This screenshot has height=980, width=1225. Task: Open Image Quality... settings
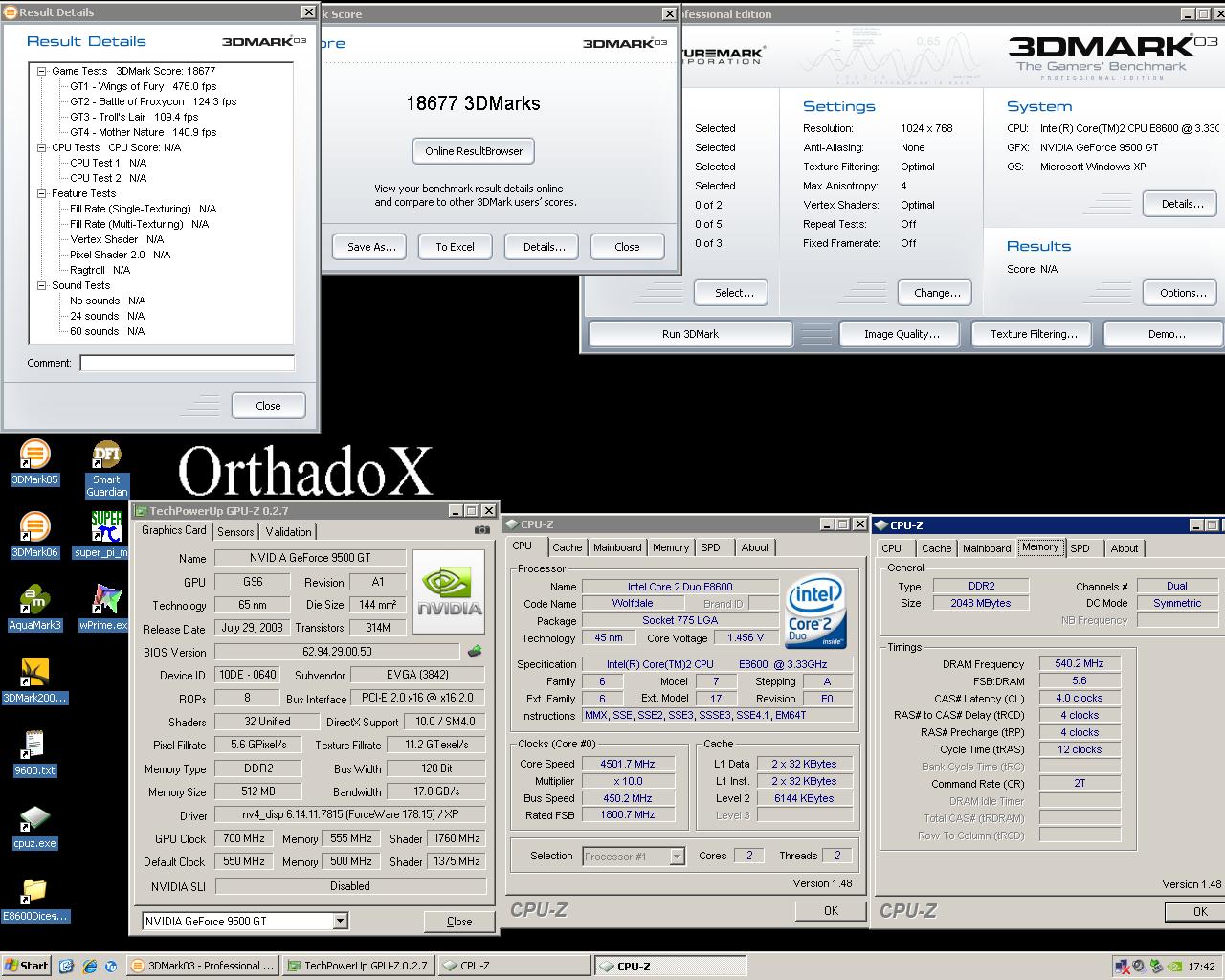pos(902,334)
